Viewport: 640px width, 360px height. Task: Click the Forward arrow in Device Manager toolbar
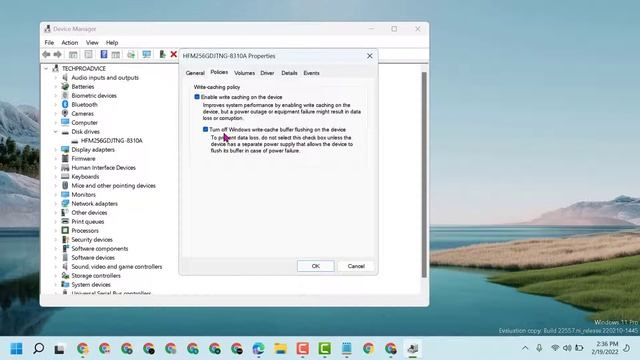[x=58, y=54]
